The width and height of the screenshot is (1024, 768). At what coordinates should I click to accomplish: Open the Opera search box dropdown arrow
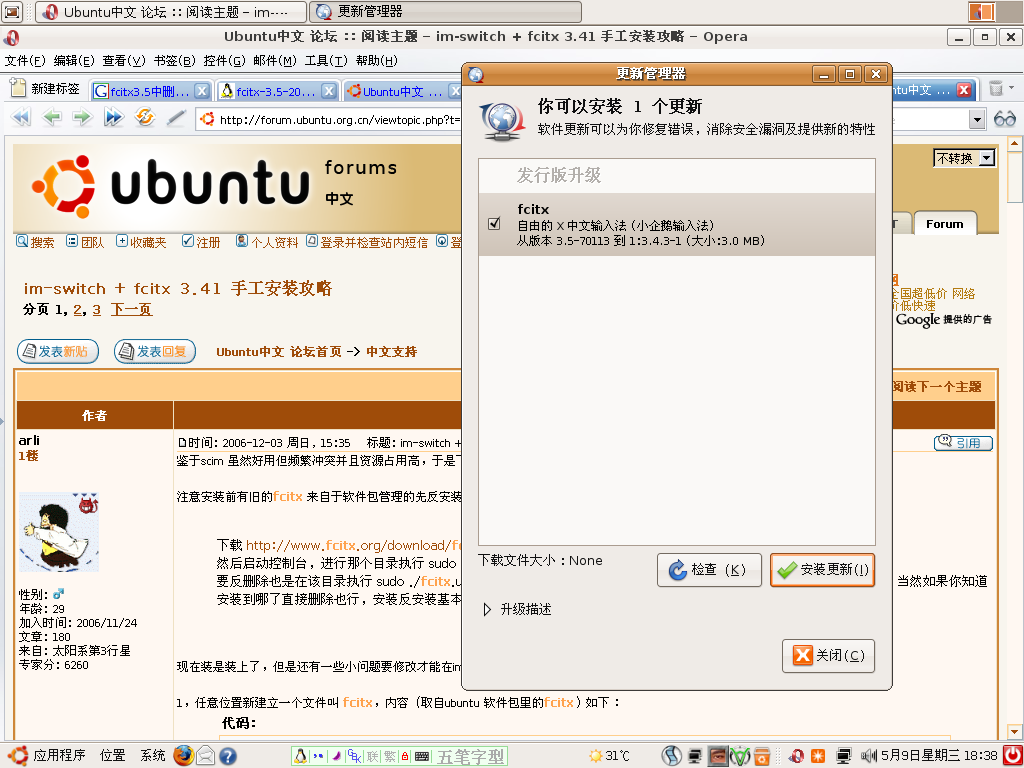coord(977,119)
